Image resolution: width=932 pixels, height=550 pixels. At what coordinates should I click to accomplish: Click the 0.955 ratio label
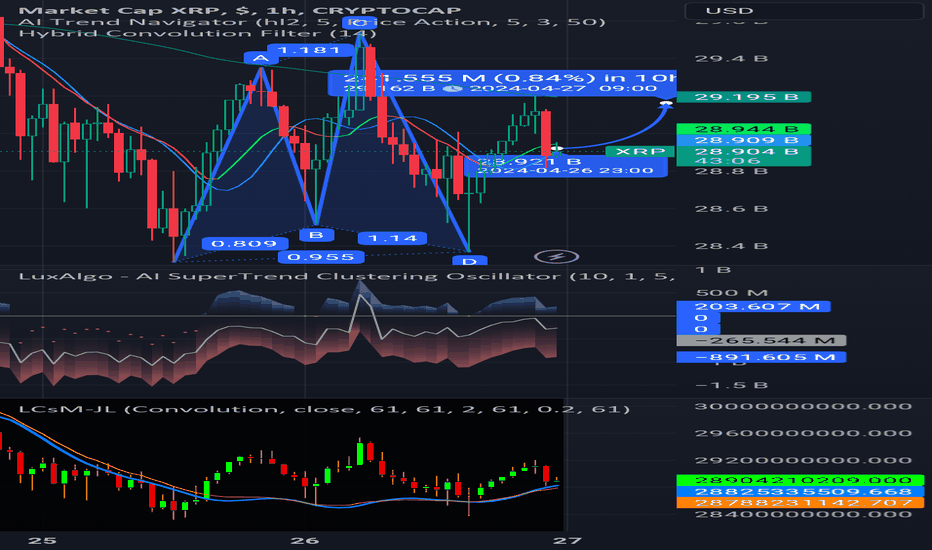click(x=320, y=257)
